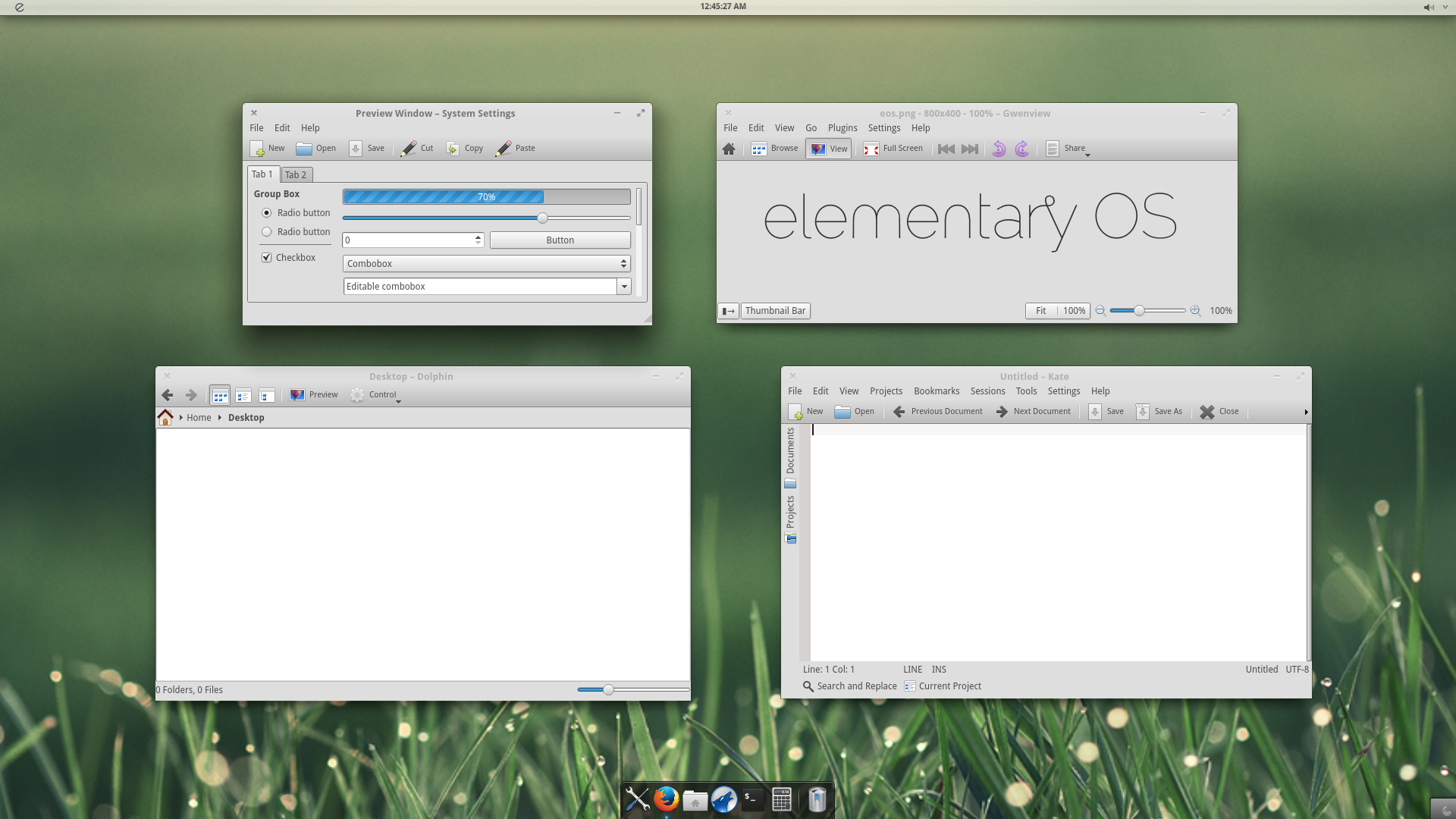The image size is (1456, 819).
Task: Zoom in icon in Gwenview status bar
Action: pos(1196,311)
